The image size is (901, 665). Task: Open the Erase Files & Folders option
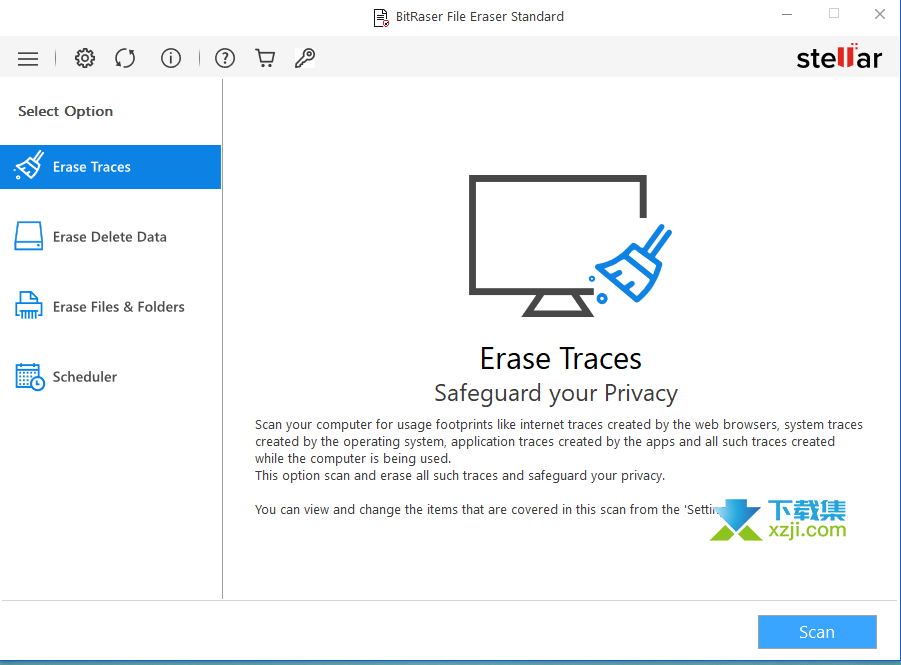110,307
